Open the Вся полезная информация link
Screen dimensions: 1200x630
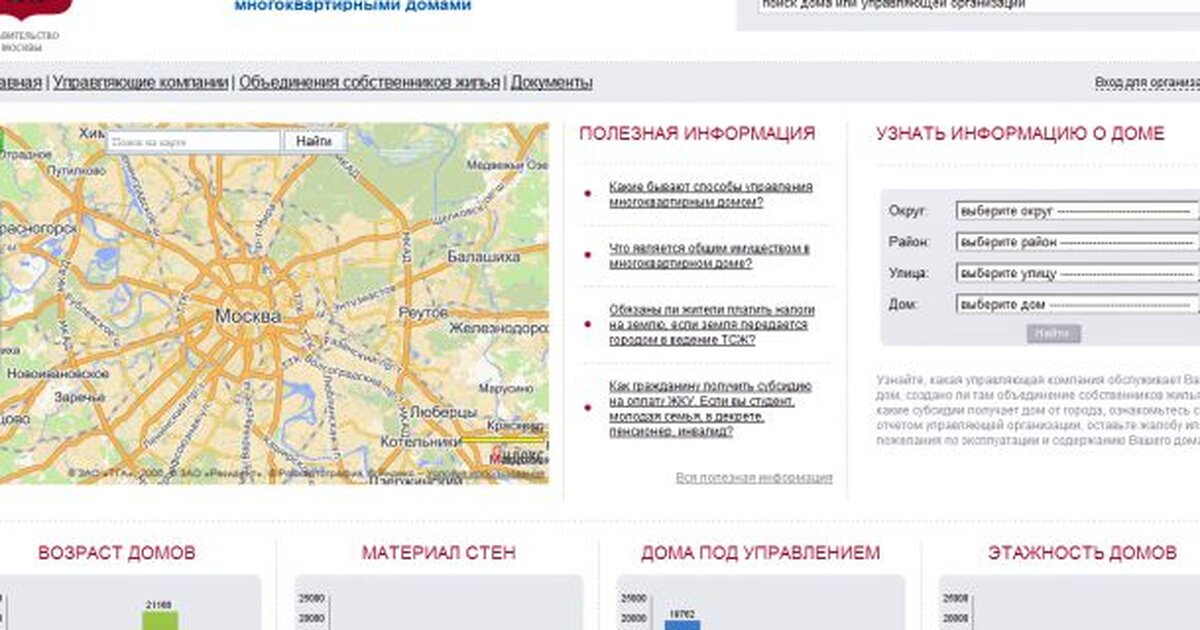[753, 478]
